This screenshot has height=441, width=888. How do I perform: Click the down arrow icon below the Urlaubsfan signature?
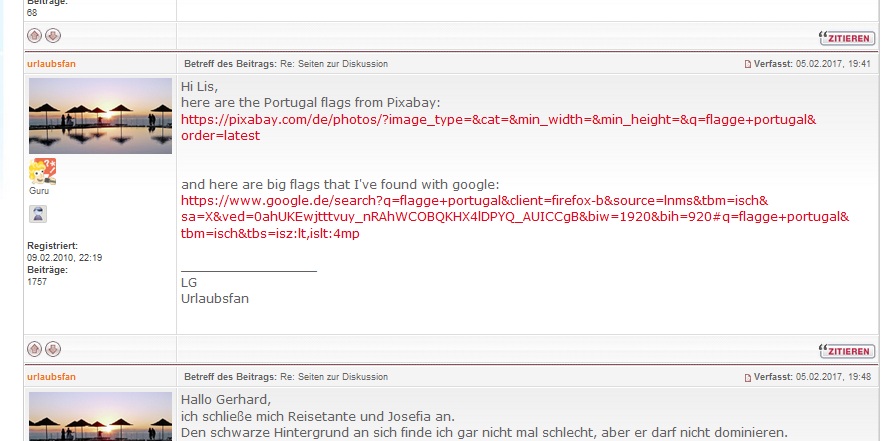coord(53,349)
